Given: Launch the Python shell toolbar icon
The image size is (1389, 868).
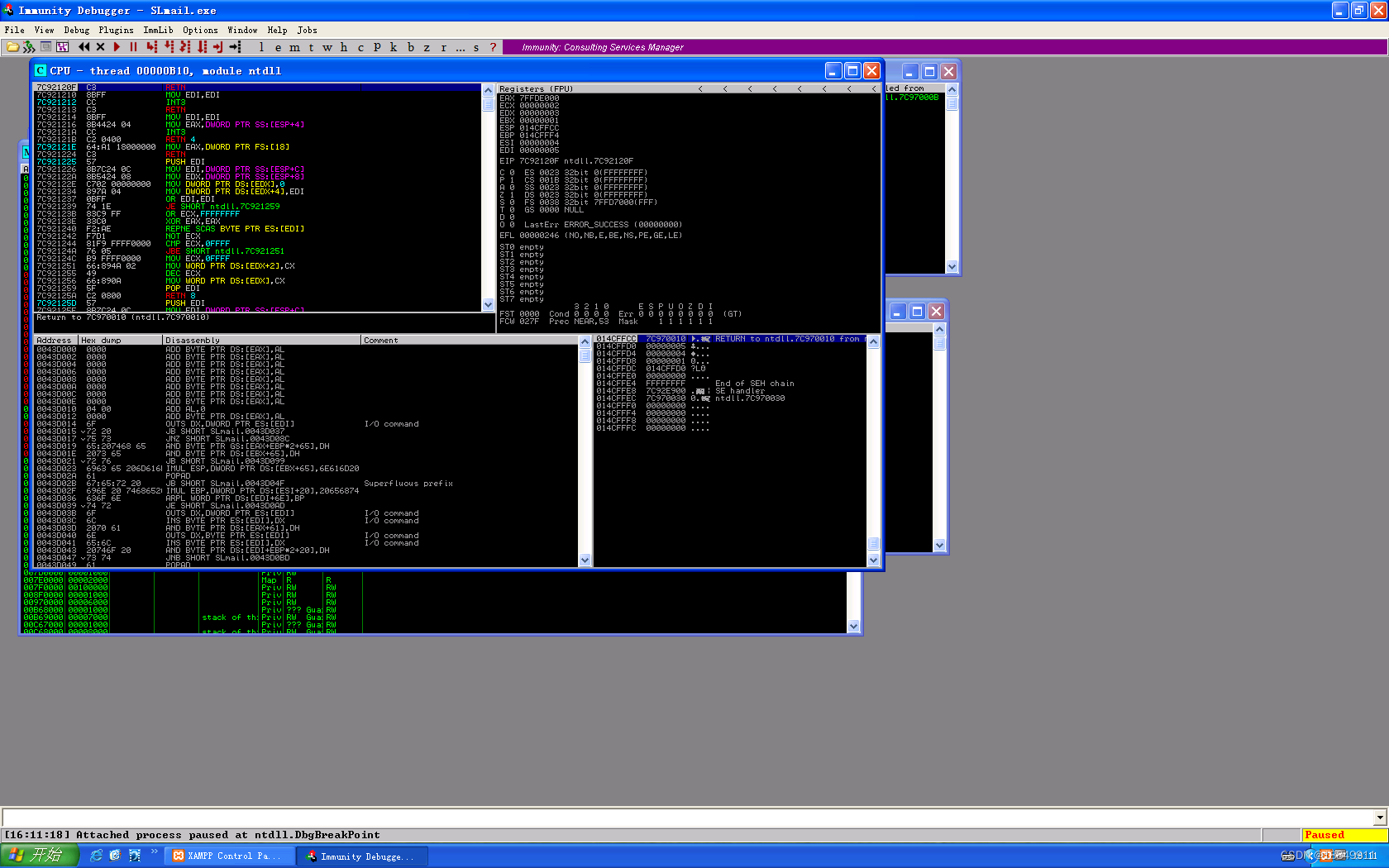Looking at the screenshot, I should click(29, 47).
